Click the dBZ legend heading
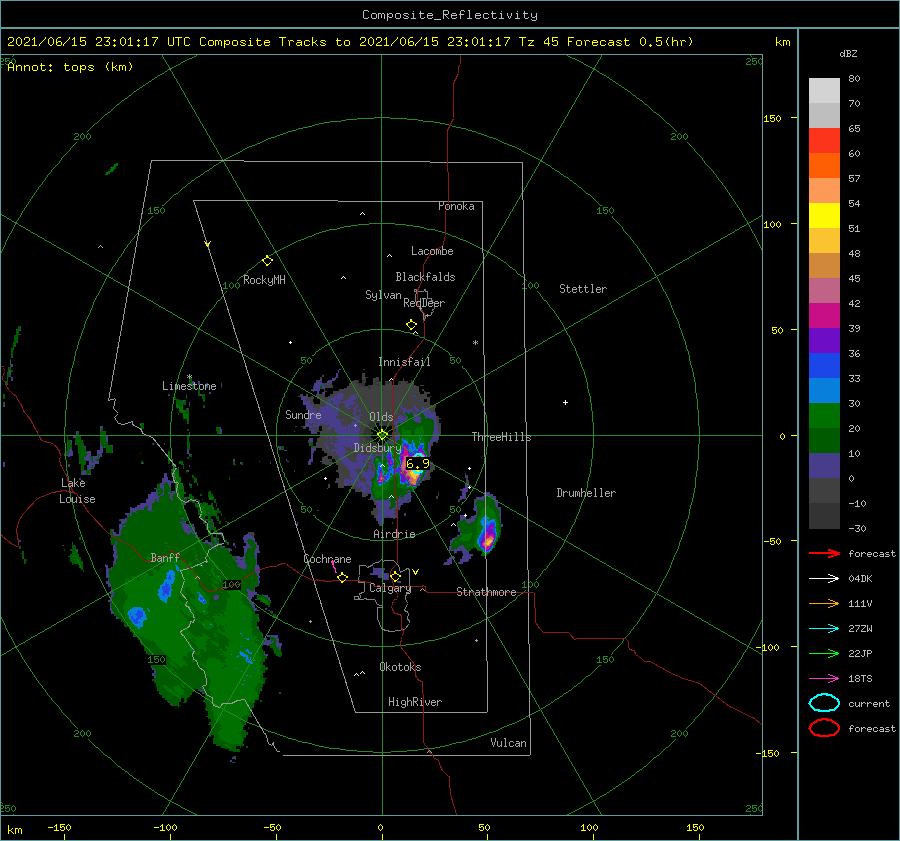This screenshot has width=900, height=841. pos(848,54)
